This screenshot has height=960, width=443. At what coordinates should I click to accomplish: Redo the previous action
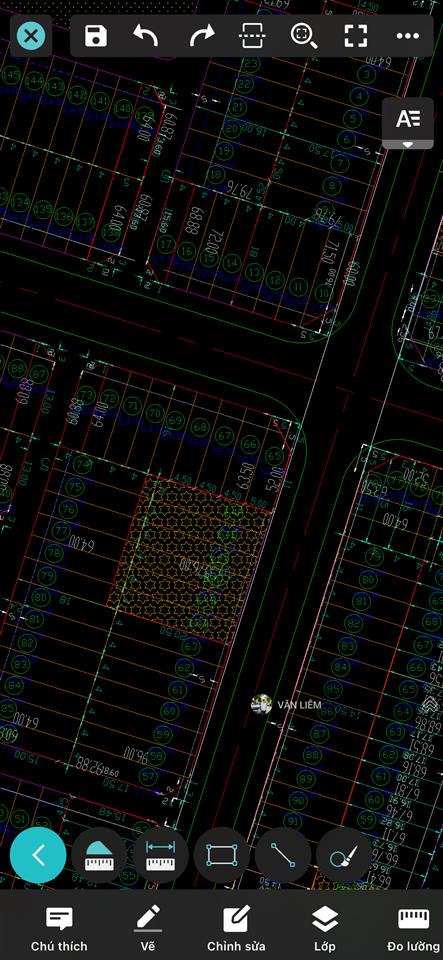coord(201,36)
